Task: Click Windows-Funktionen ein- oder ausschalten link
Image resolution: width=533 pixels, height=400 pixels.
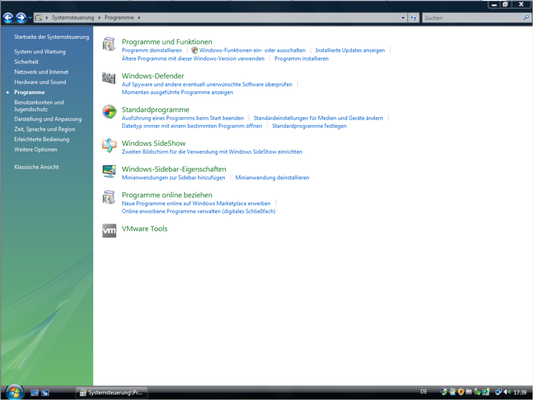Action: coord(252,50)
